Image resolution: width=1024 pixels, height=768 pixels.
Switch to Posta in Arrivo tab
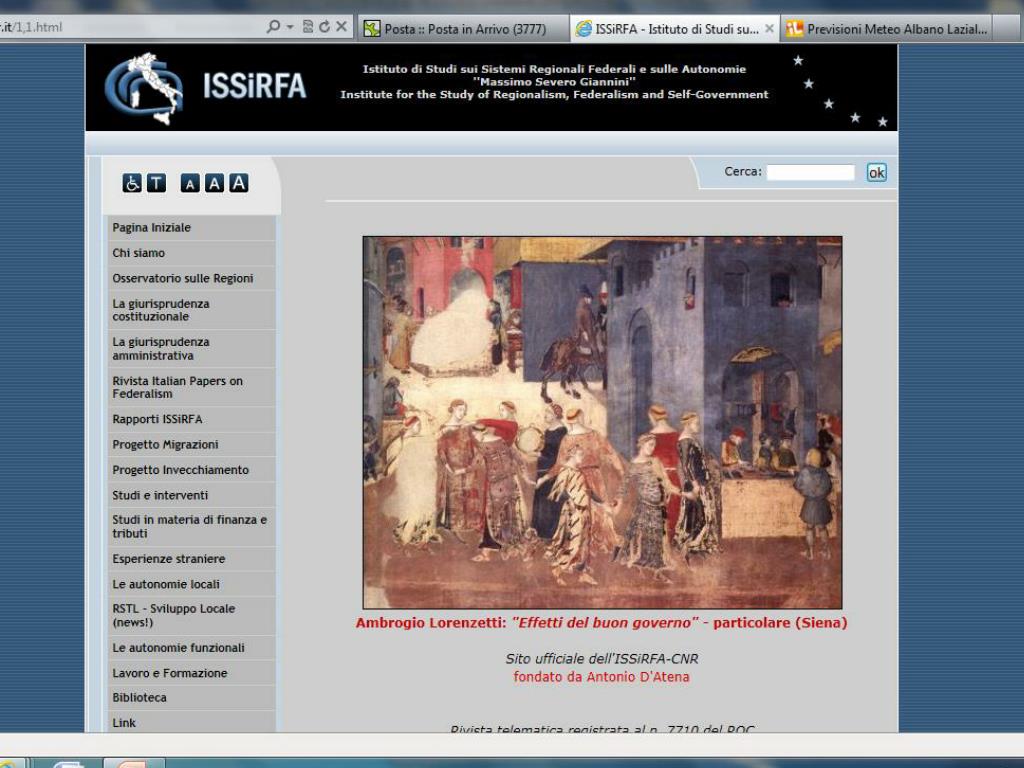coord(462,29)
